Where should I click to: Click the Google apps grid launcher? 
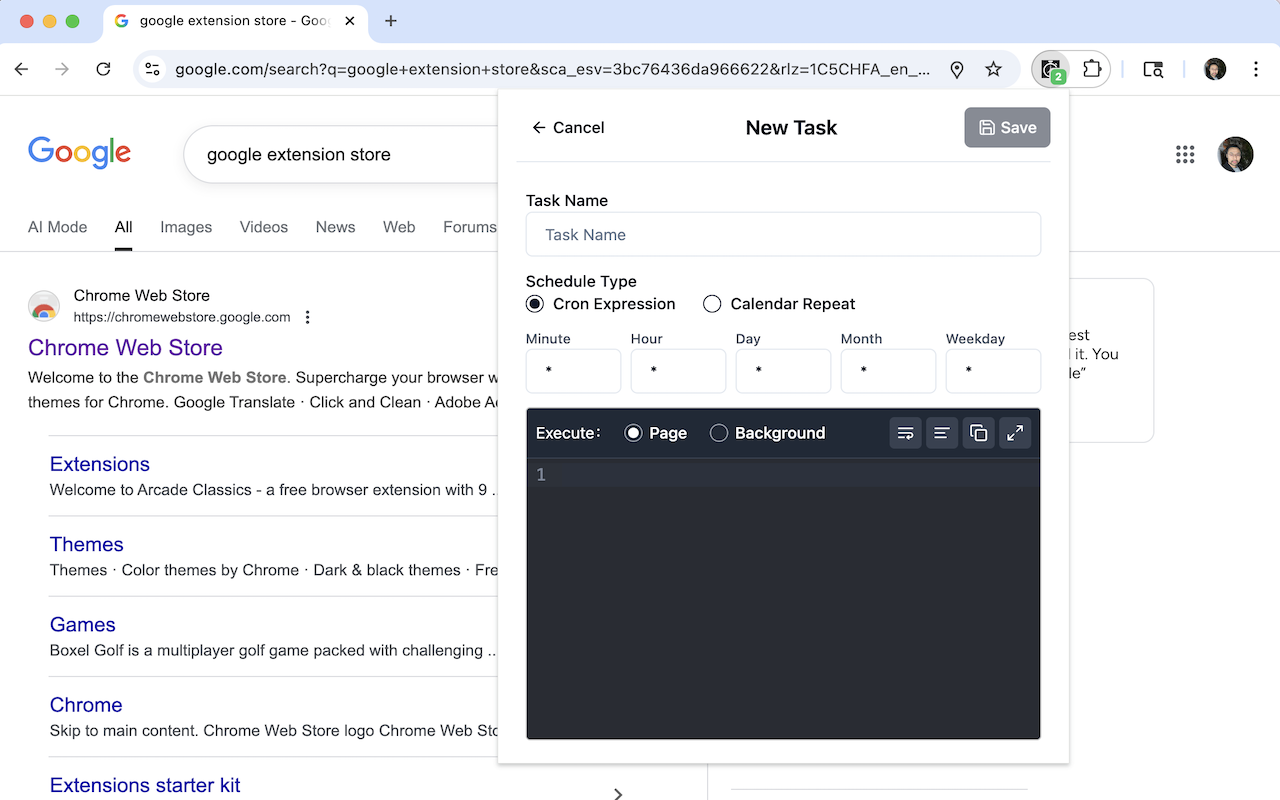tap(1185, 154)
